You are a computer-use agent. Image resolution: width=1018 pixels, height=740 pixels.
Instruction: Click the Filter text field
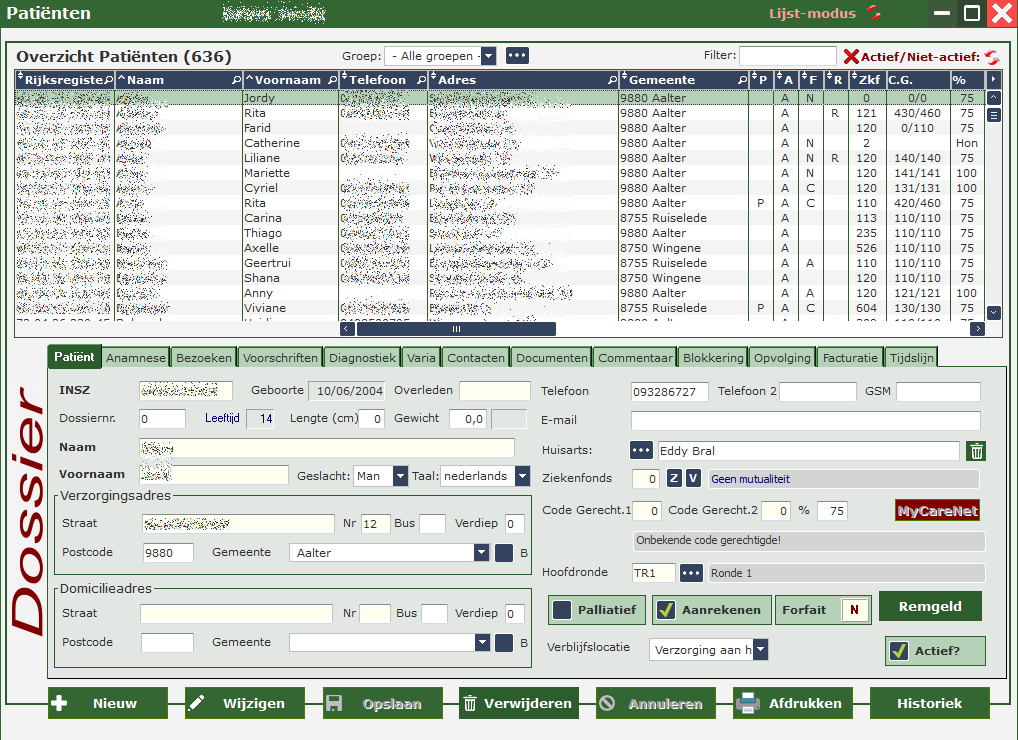(x=787, y=56)
